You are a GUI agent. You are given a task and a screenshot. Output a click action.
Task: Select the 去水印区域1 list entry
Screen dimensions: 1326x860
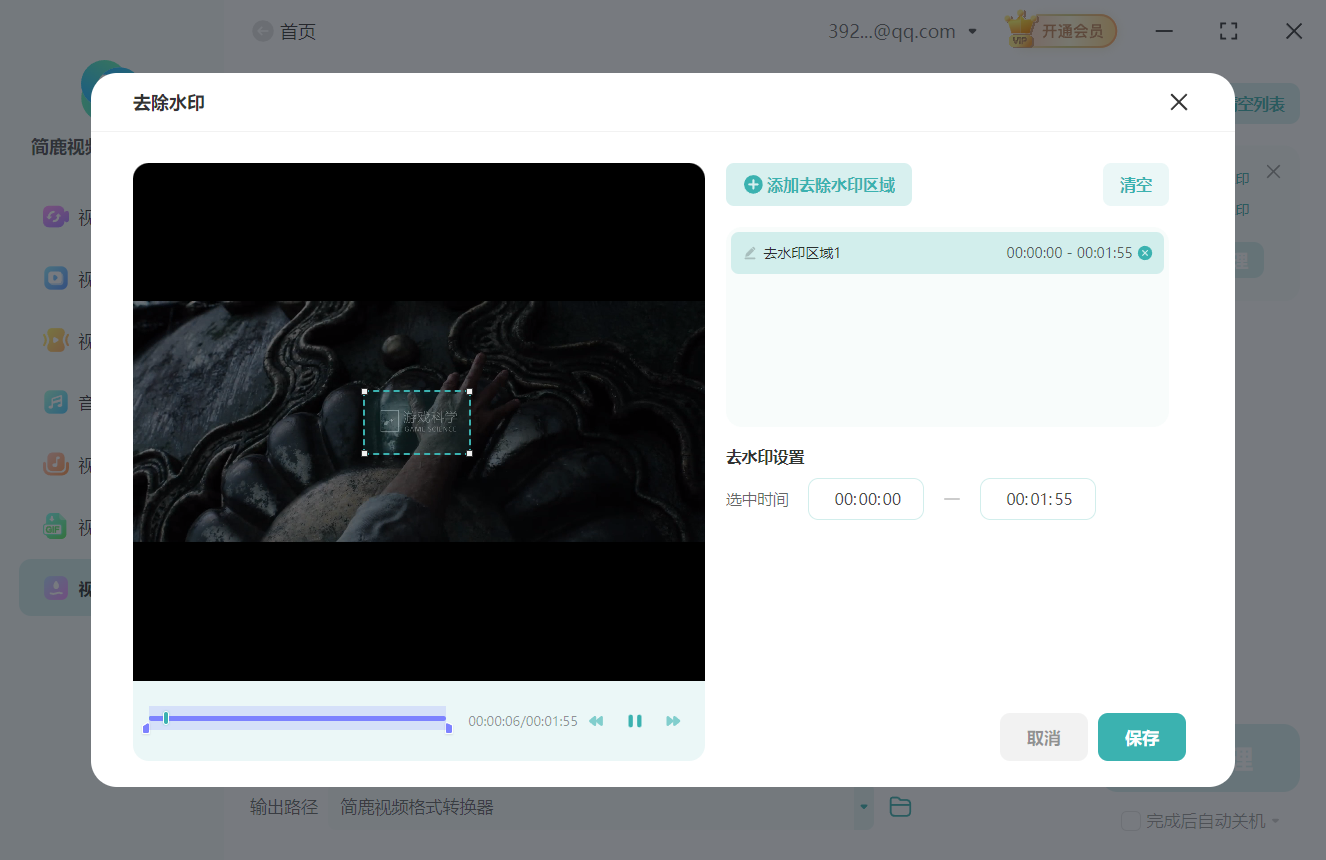point(900,253)
